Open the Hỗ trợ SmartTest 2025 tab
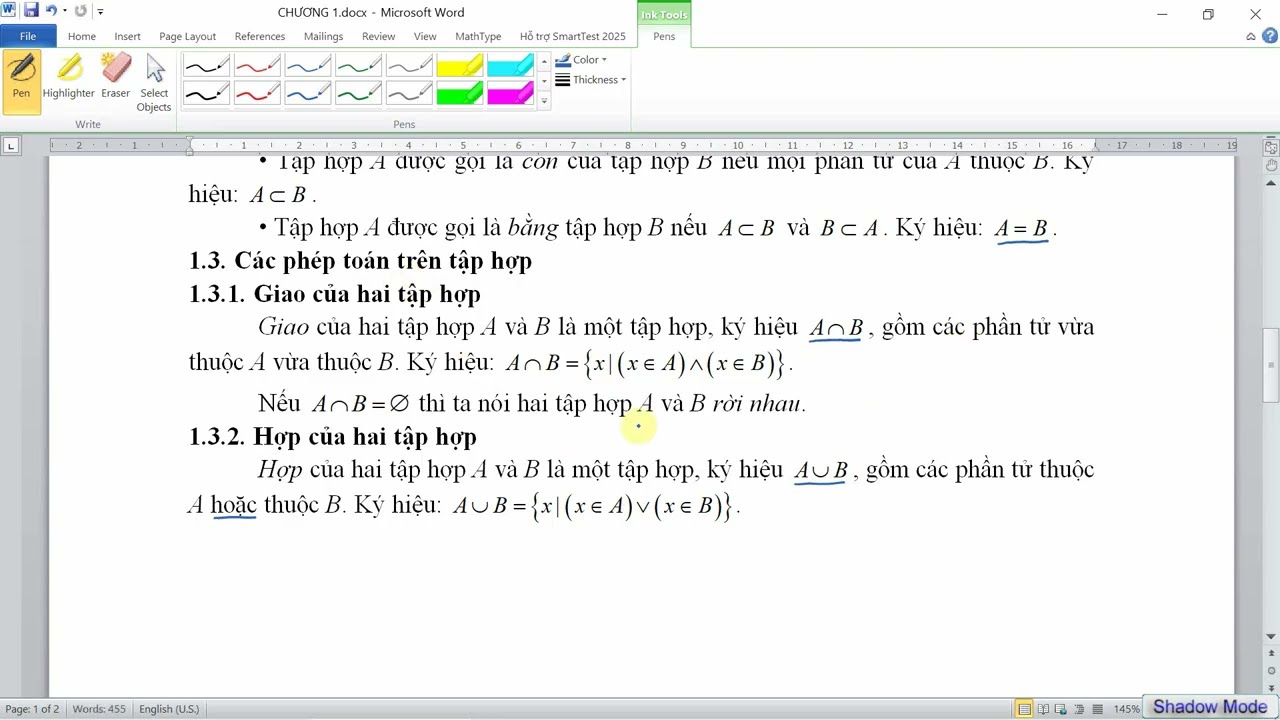The image size is (1280, 720). coord(572,36)
